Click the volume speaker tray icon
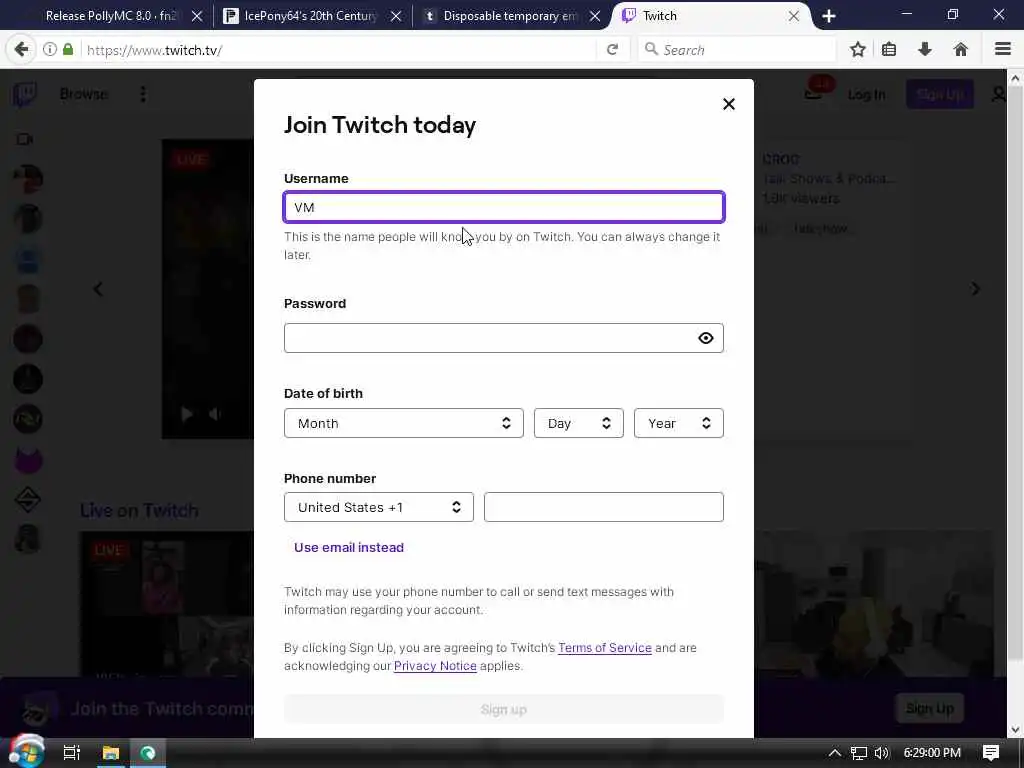The image size is (1024, 768). [882, 753]
